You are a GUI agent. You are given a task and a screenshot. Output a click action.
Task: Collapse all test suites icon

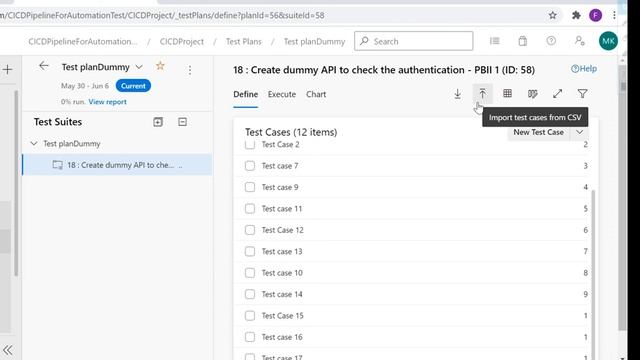tap(182, 122)
